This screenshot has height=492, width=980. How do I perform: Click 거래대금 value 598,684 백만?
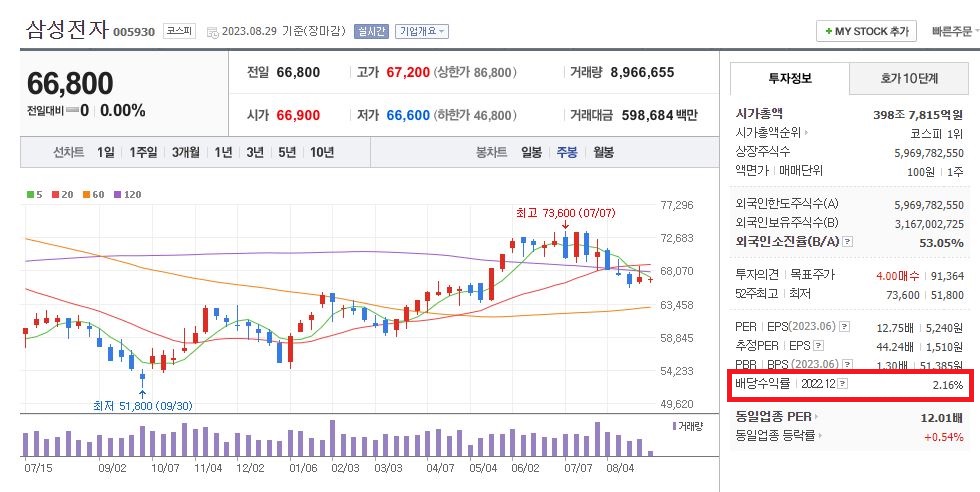click(659, 115)
